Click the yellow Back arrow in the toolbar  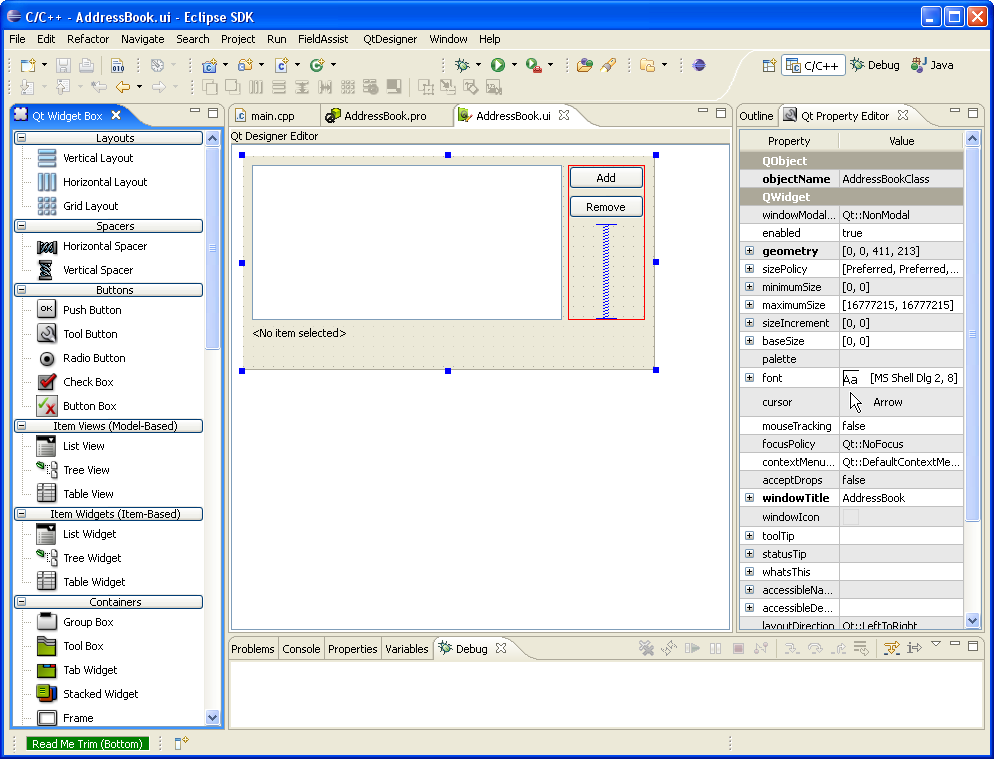tap(123, 87)
